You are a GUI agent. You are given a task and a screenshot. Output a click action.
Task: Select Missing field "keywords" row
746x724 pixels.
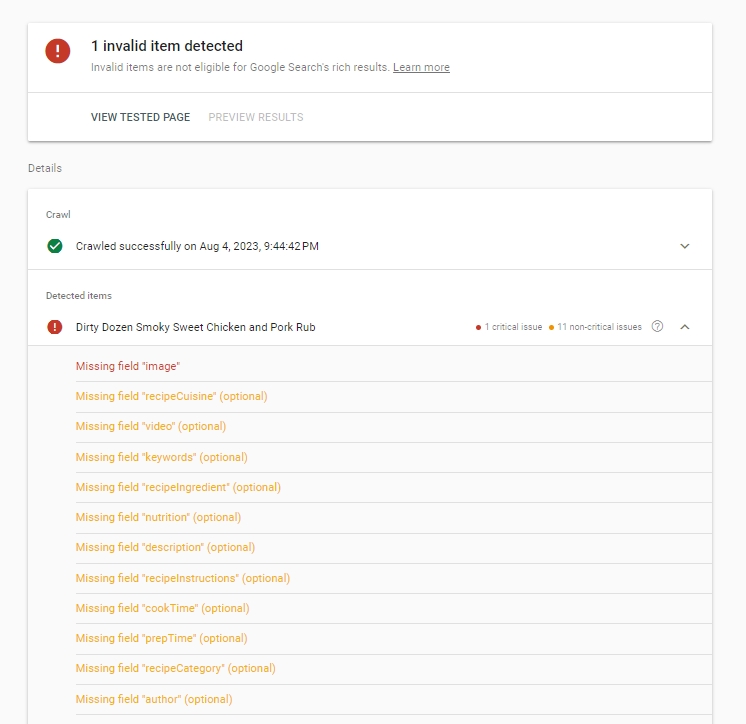(161, 457)
